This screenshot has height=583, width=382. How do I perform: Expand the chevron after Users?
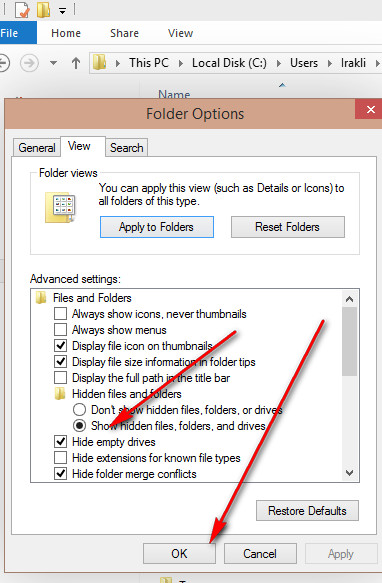point(330,63)
